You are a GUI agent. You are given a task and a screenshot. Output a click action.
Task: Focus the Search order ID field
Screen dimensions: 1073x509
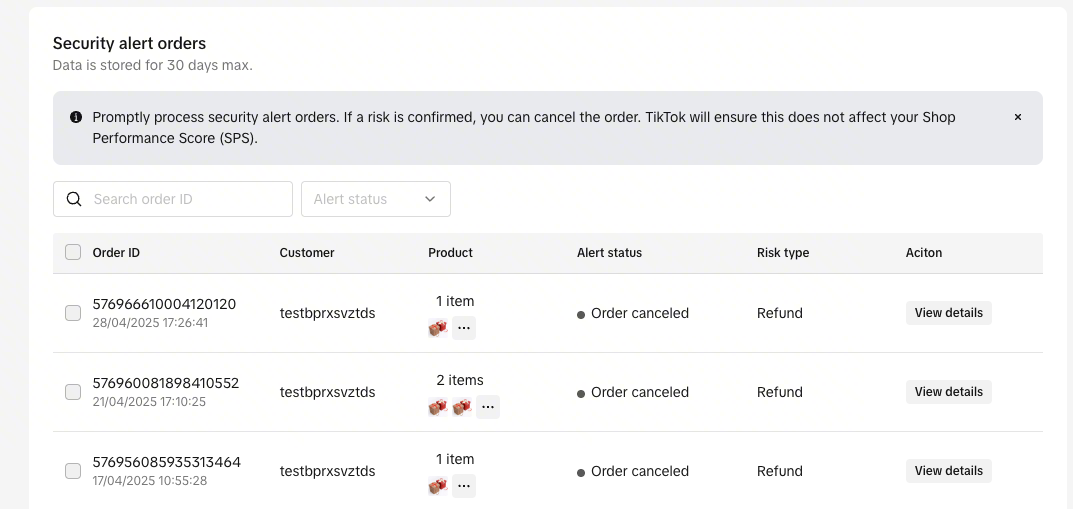185,199
